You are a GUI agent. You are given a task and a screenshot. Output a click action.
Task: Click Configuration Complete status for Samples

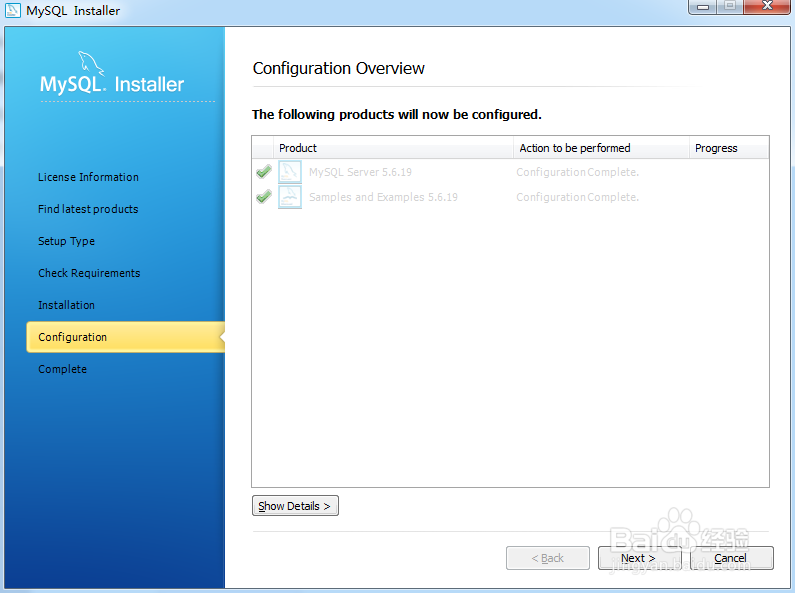click(x=577, y=197)
